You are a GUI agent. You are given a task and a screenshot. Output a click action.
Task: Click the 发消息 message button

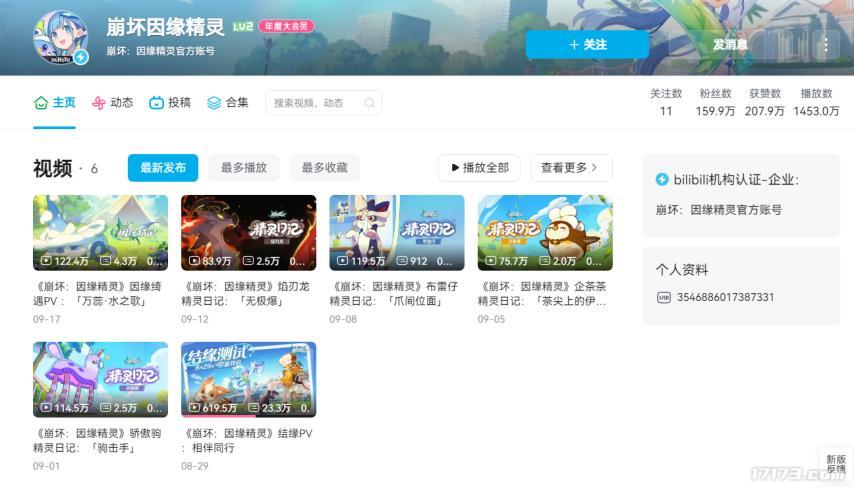pyautogui.click(x=730, y=45)
